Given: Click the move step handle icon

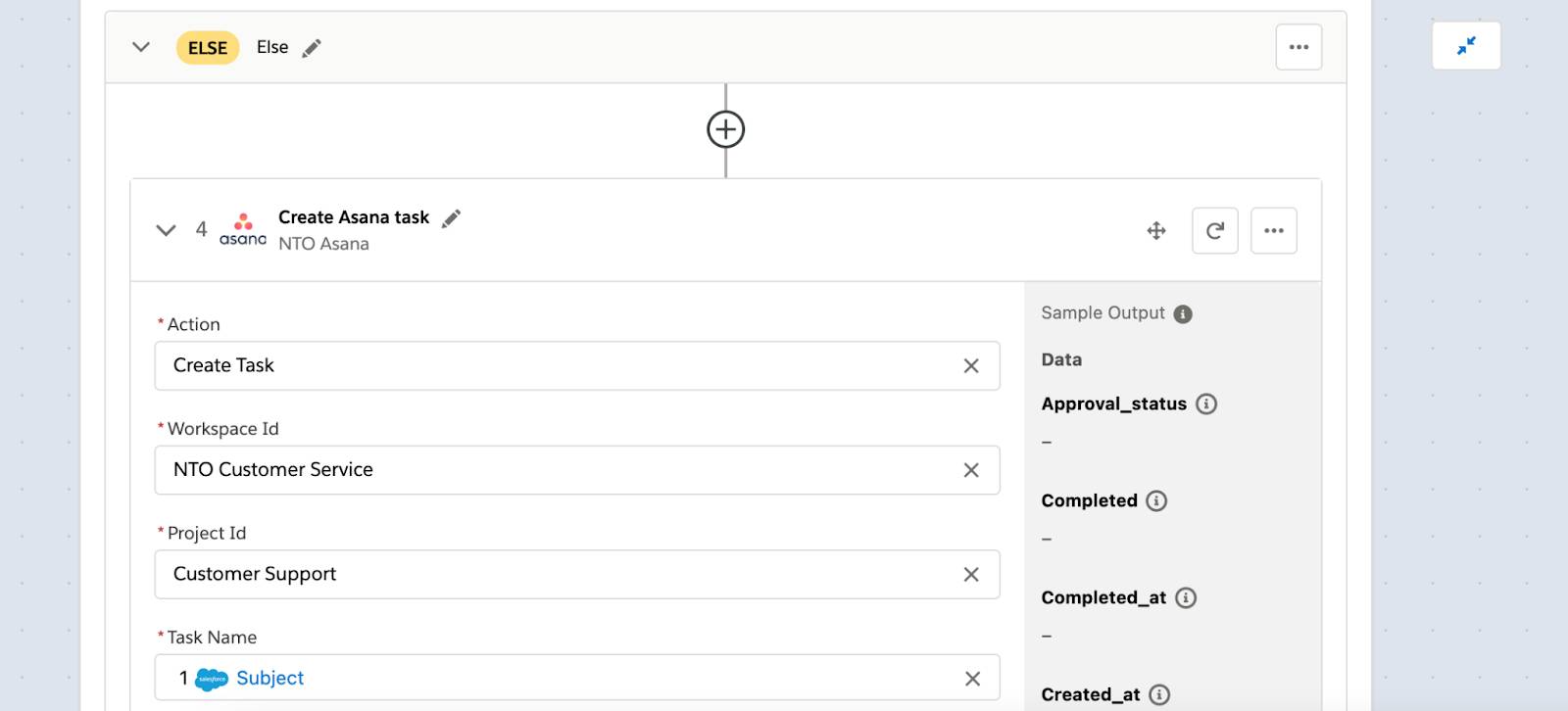Looking at the screenshot, I should click(1156, 231).
